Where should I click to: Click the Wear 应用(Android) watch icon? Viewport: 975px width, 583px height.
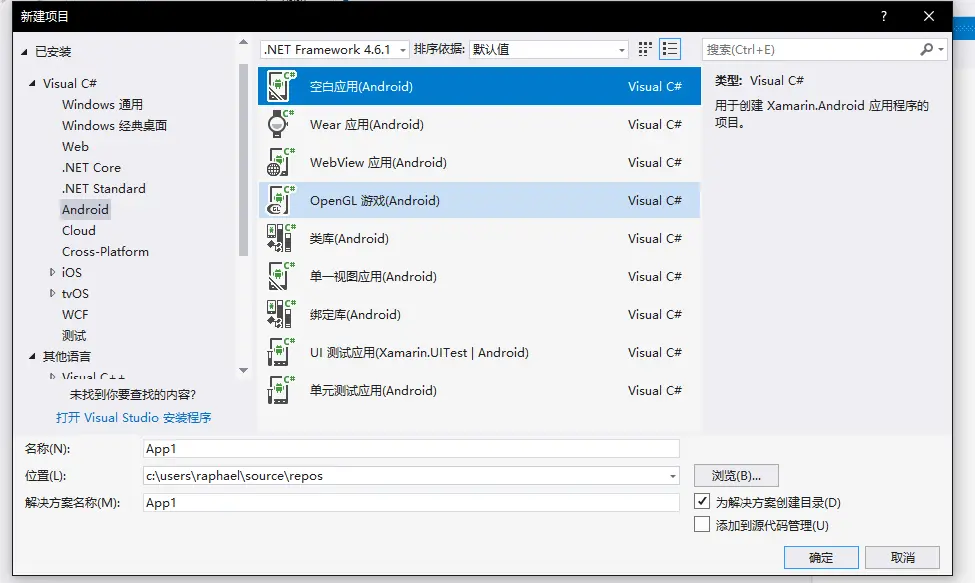pos(281,124)
